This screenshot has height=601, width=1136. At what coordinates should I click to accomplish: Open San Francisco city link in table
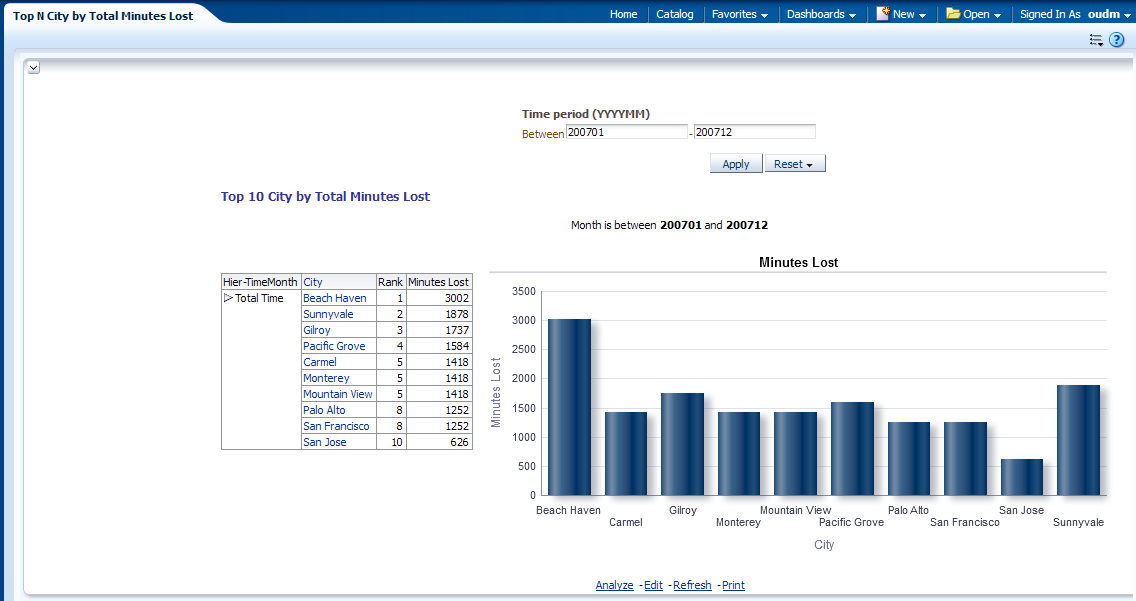336,425
